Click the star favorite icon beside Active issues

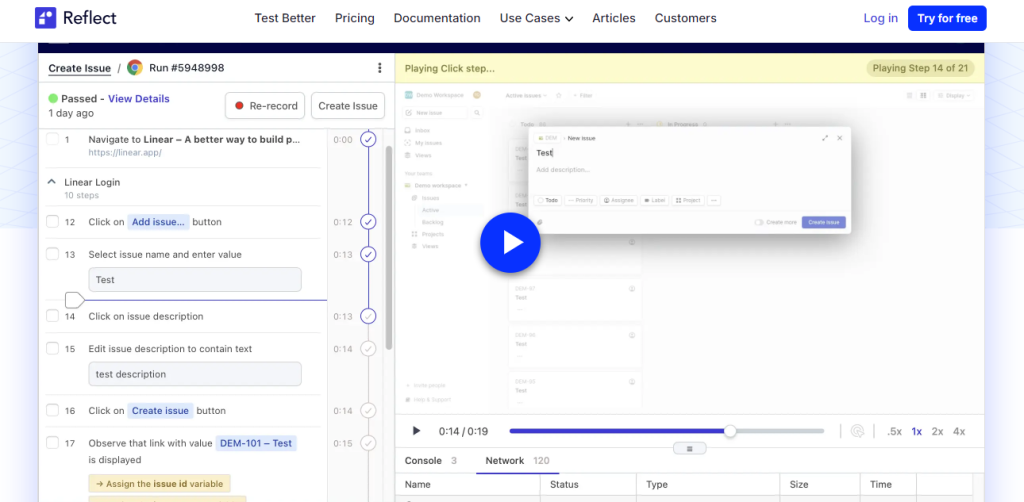pyautogui.click(x=559, y=95)
